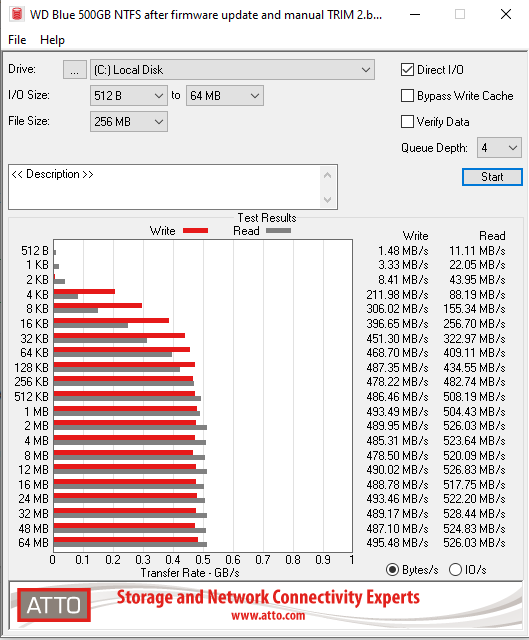This screenshot has width=529, height=640.
Task: Minimize the ATTO benchmark window
Action: coord(415,14)
